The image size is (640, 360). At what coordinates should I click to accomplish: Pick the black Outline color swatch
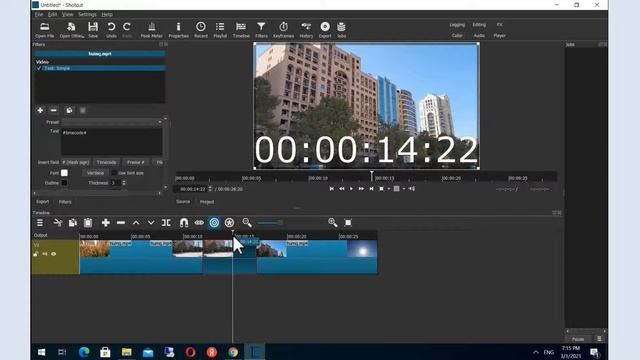coord(64,183)
